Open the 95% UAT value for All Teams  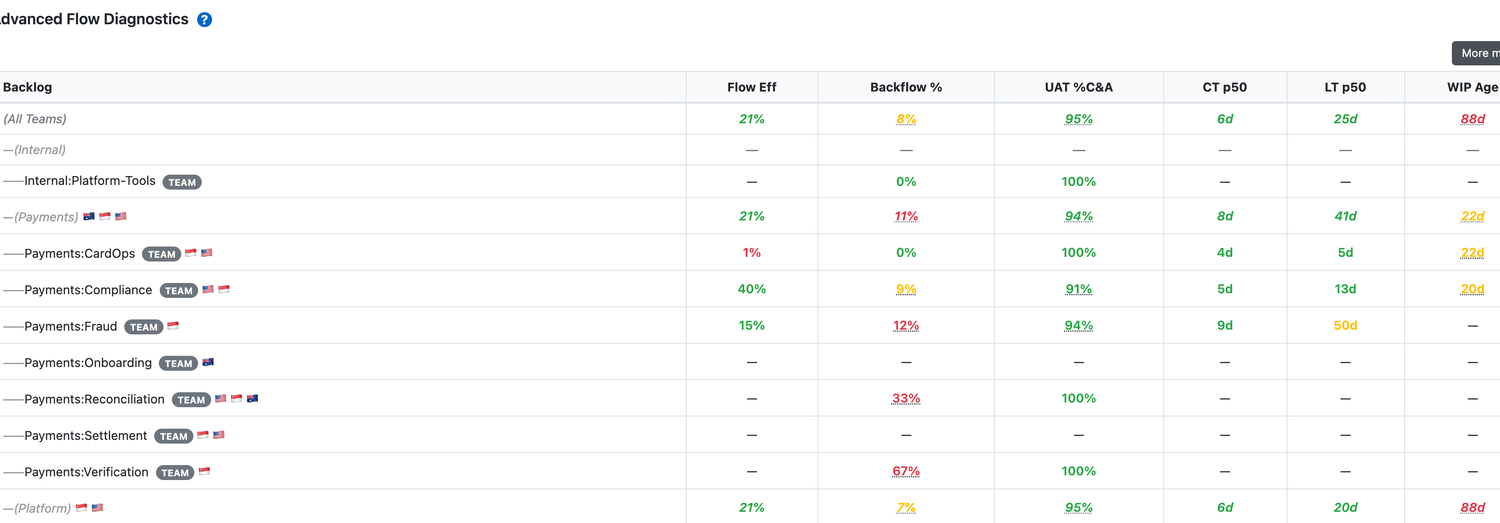click(x=1079, y=119)
